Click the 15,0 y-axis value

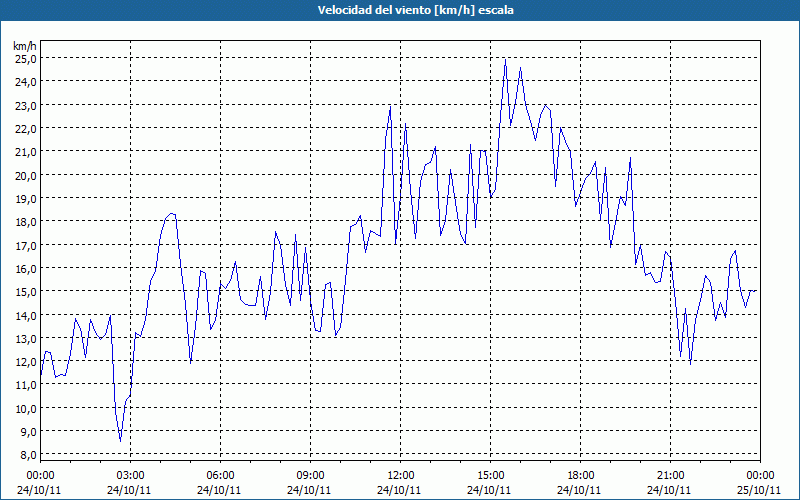point(26,291)
